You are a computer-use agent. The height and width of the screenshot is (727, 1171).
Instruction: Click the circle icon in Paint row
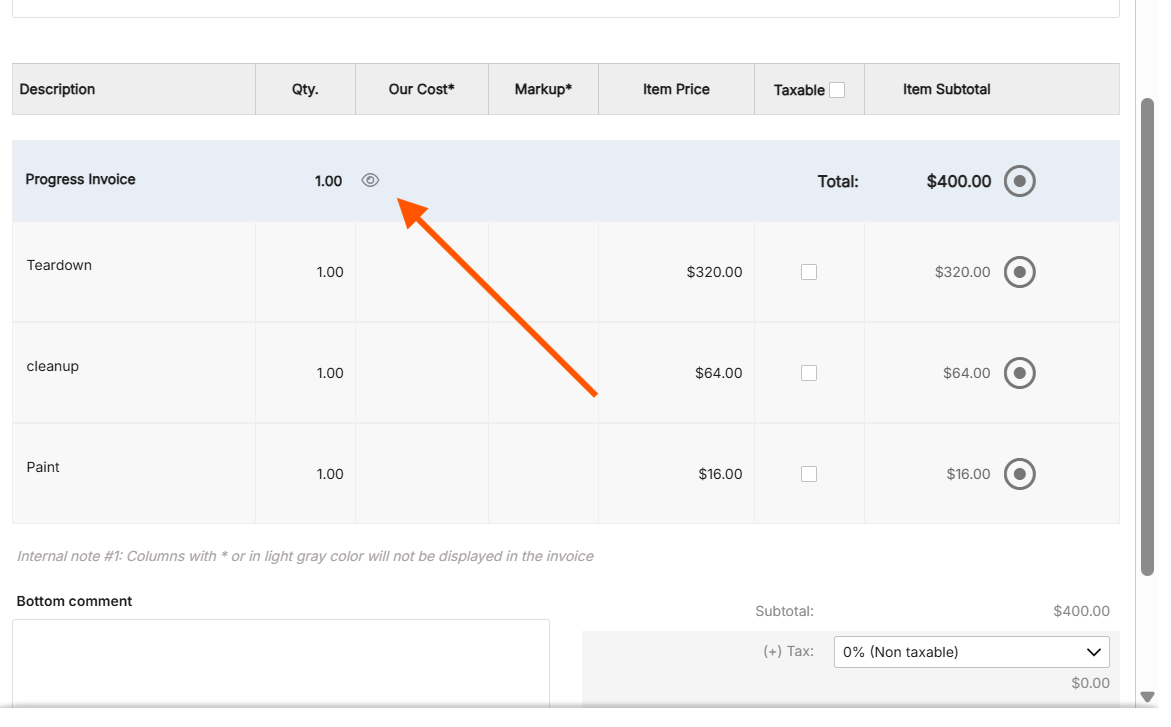click(x=1019, y=474)
